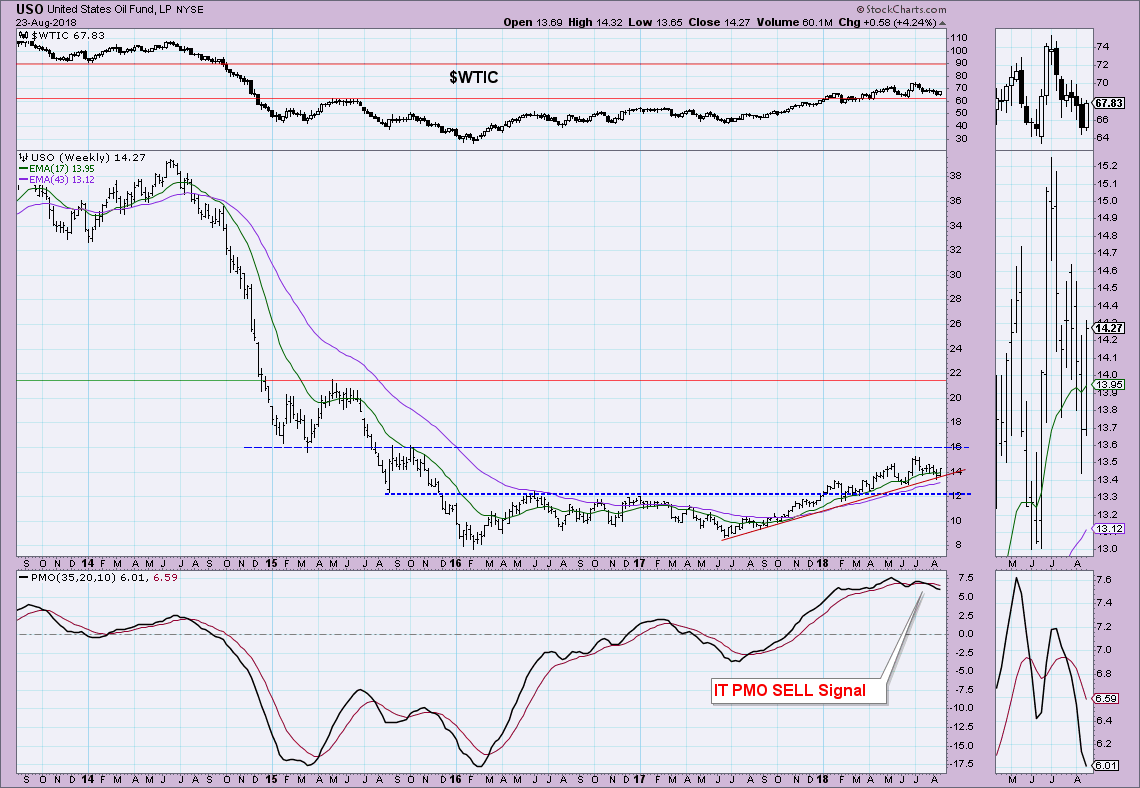The image size is (1140, 788).
Task: Click the up-triangle after the Chg value
Action: click(x=943, y=23)
